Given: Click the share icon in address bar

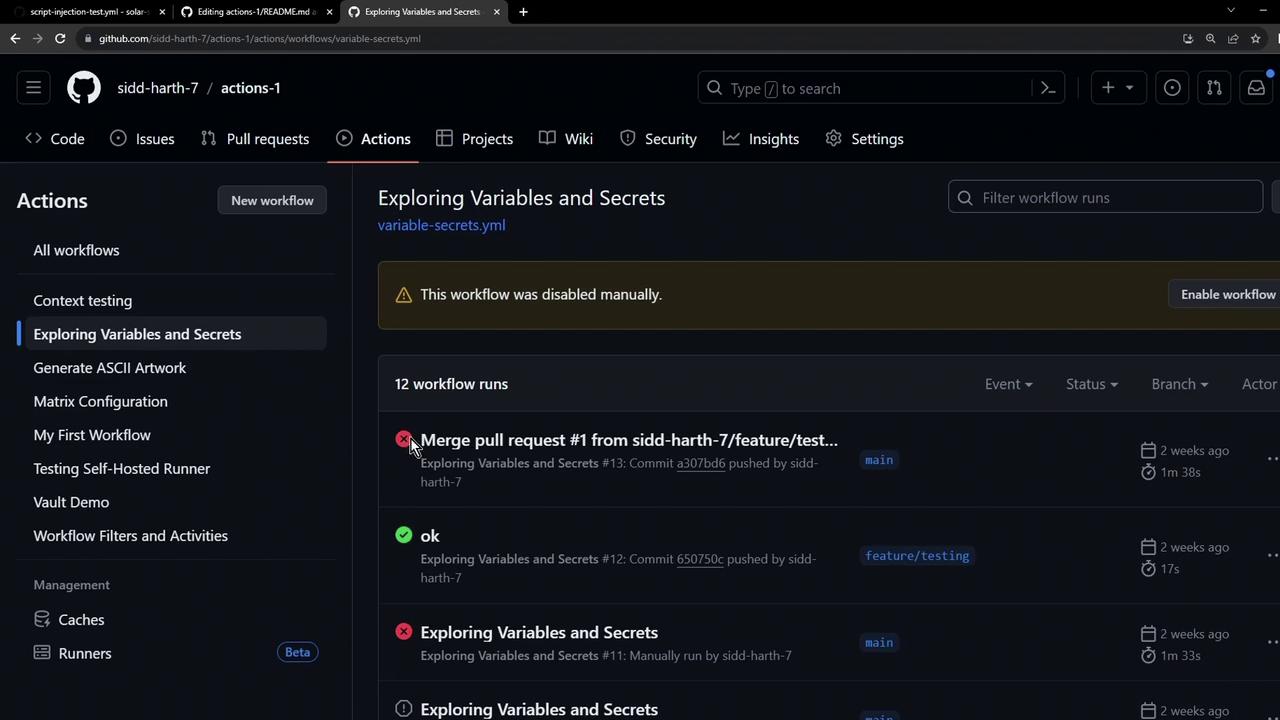Looking at the screenshot, I should pyautogui.click(x=1233, y=38).
